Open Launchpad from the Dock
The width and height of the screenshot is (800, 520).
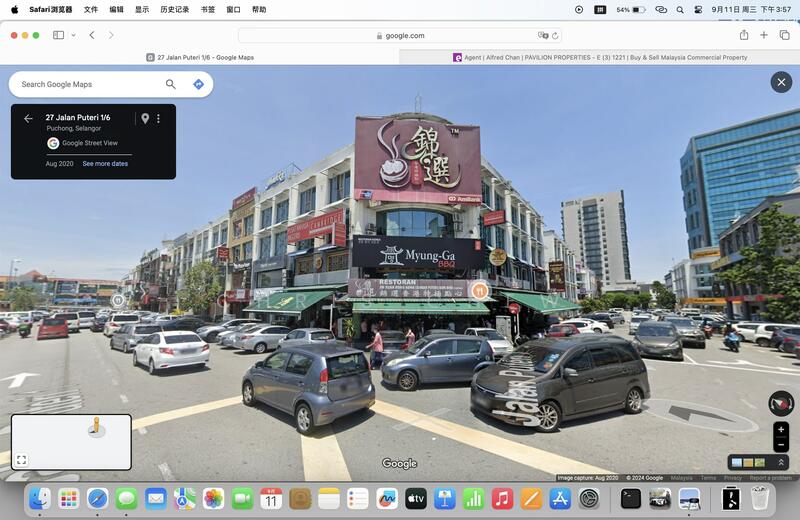68,499
